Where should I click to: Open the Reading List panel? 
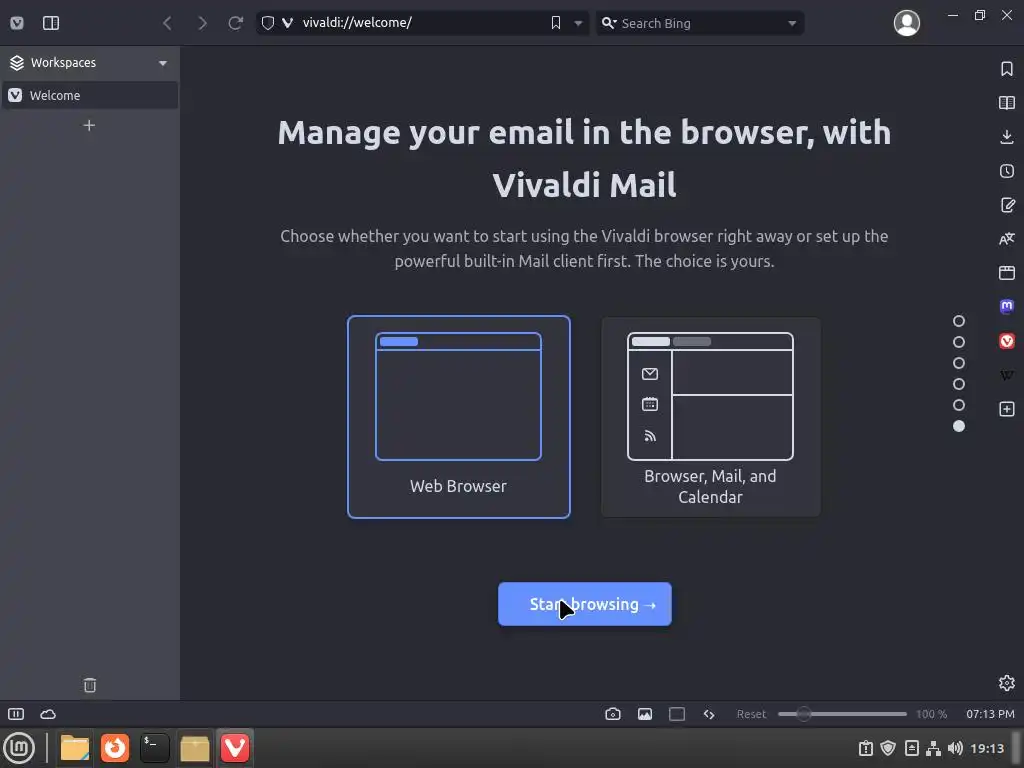pyautogui.click(x=1006, y=103)
